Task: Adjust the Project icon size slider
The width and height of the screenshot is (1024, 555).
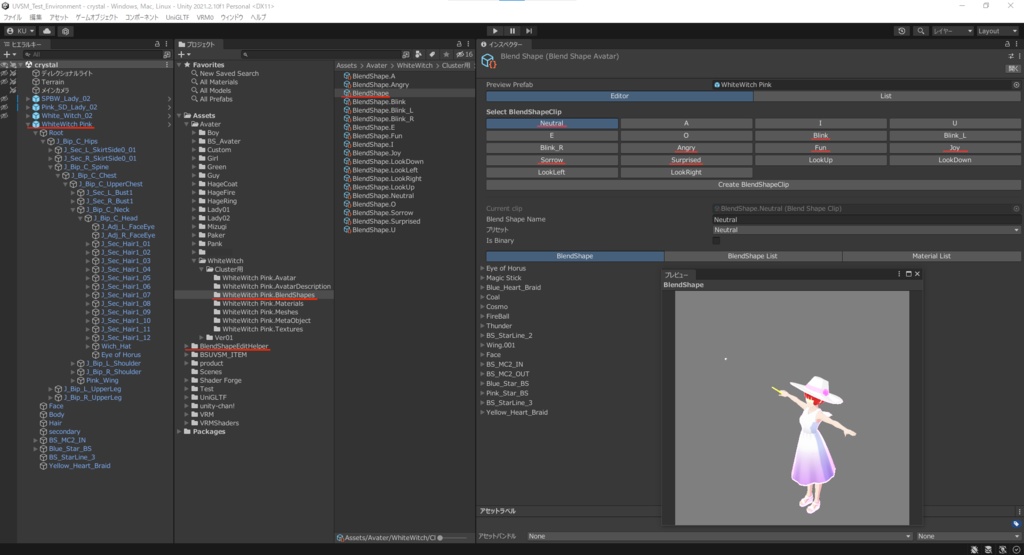Action: pyautogui.click(x=451, y=538)
